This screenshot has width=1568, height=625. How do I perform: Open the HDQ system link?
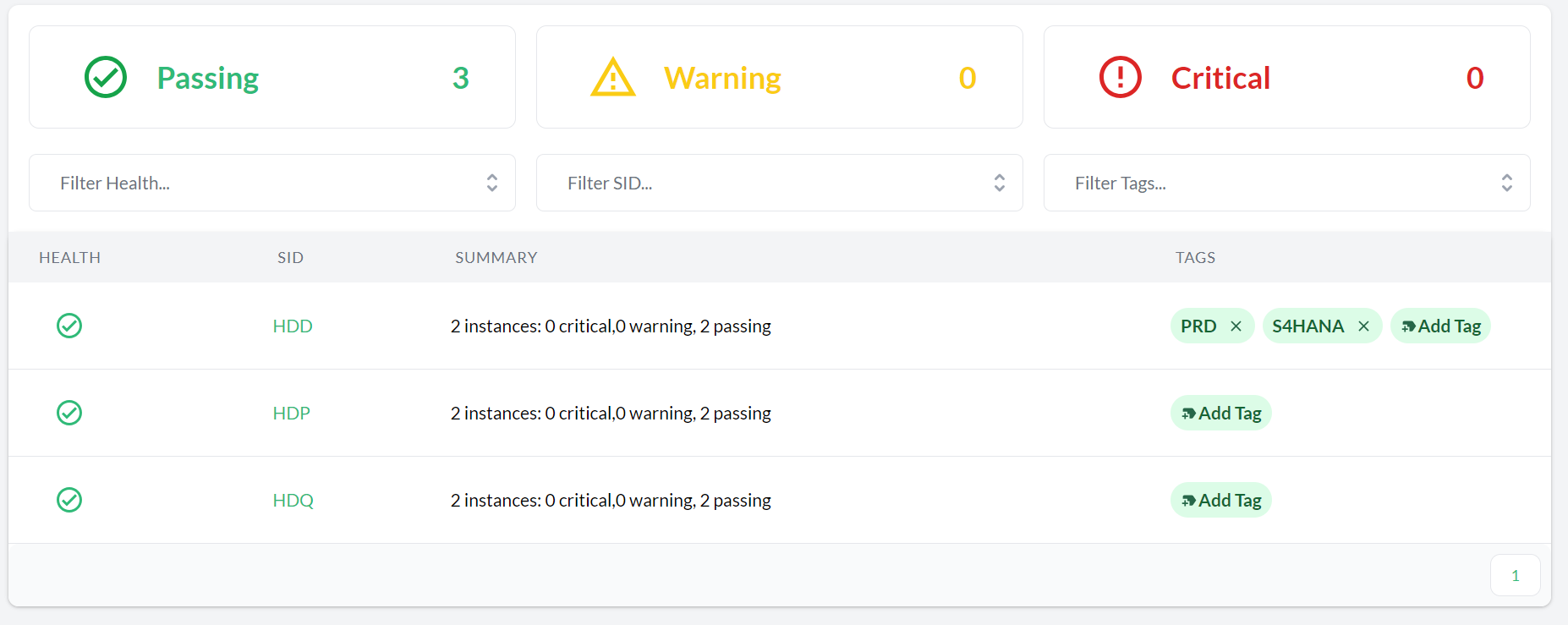point(293,501)
